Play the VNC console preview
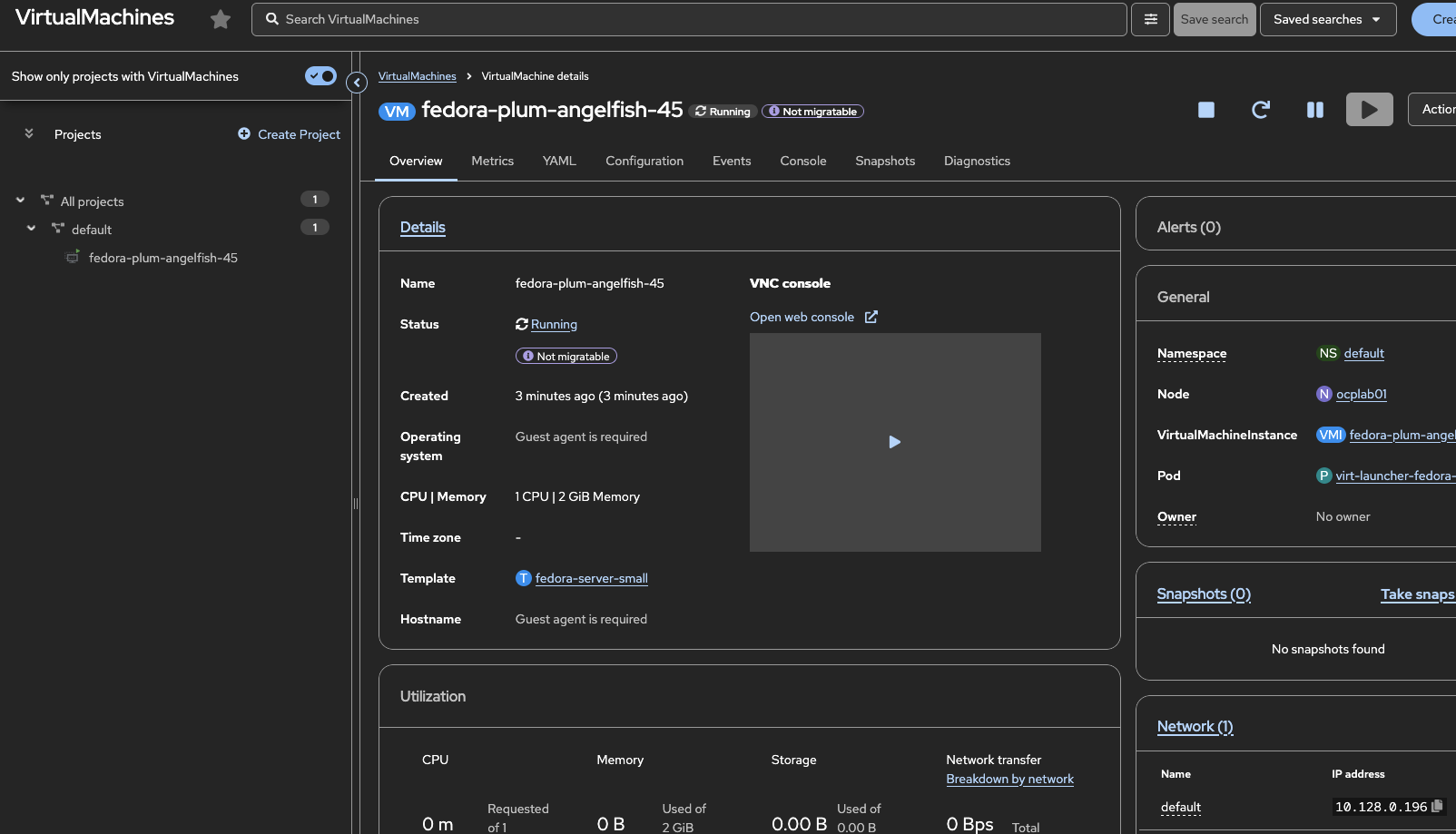1456x834 pixels. (895, 442)
